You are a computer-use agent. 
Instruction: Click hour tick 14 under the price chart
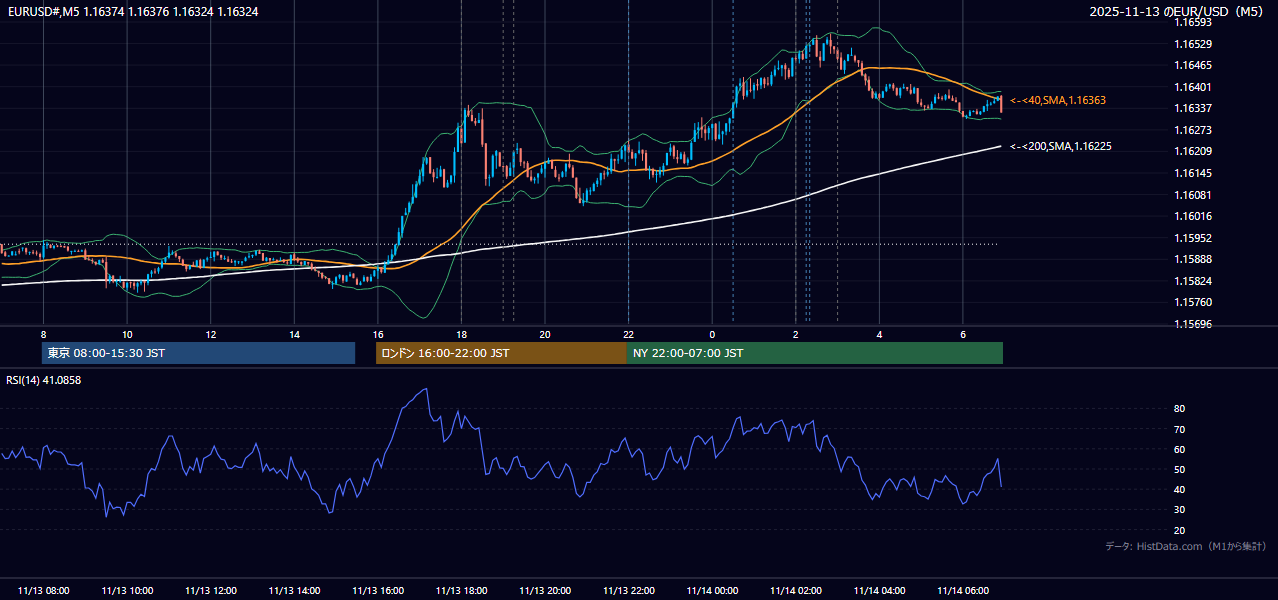pos(294,334)
